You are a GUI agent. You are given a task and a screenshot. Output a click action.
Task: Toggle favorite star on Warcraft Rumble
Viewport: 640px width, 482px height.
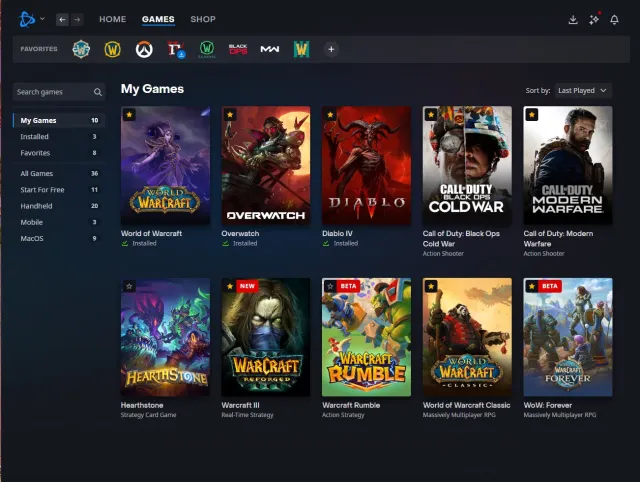331,286
